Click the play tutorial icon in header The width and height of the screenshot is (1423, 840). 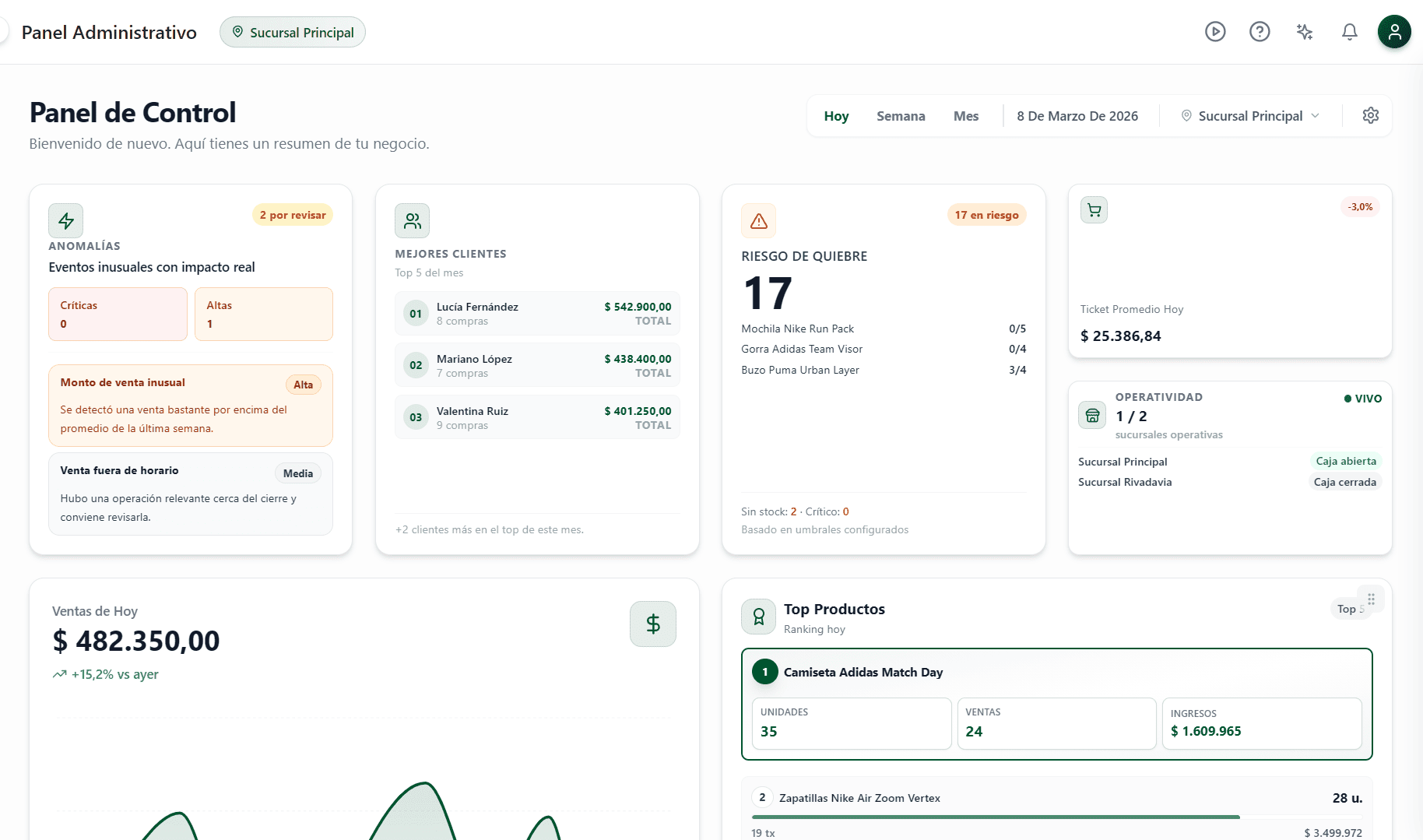[x=1215, y=32]
